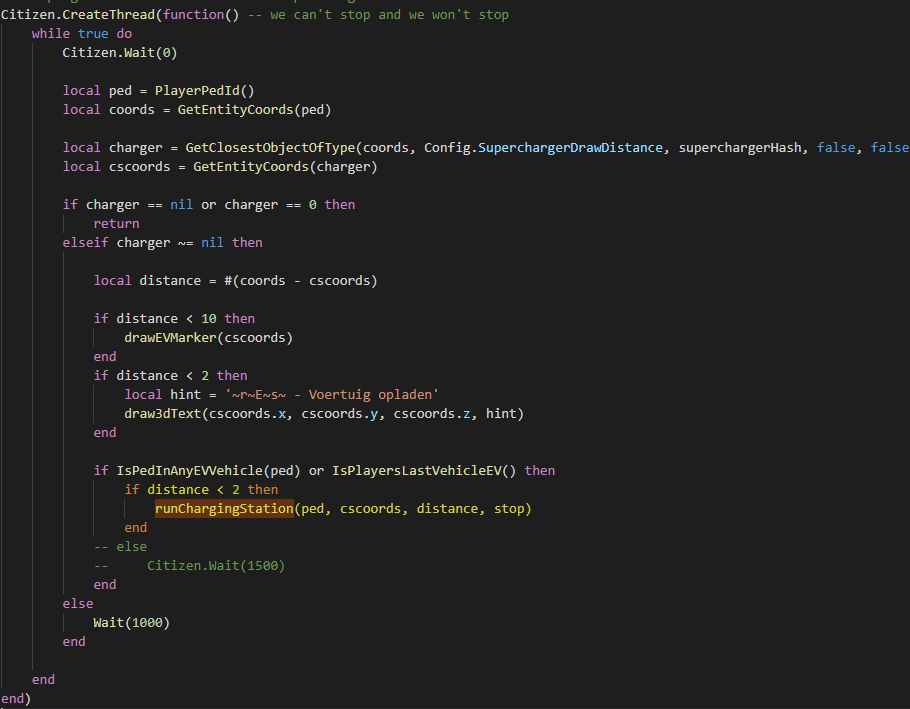Click the return keyword
Screen dimensions: 910x709
click(116, 223)
